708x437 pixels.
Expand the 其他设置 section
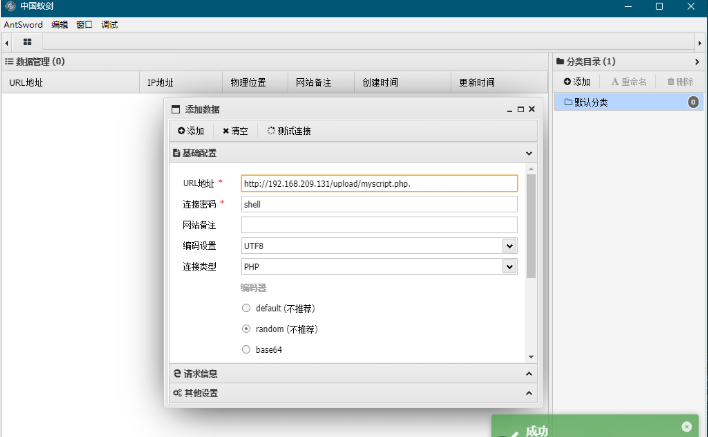click(529, 393)
